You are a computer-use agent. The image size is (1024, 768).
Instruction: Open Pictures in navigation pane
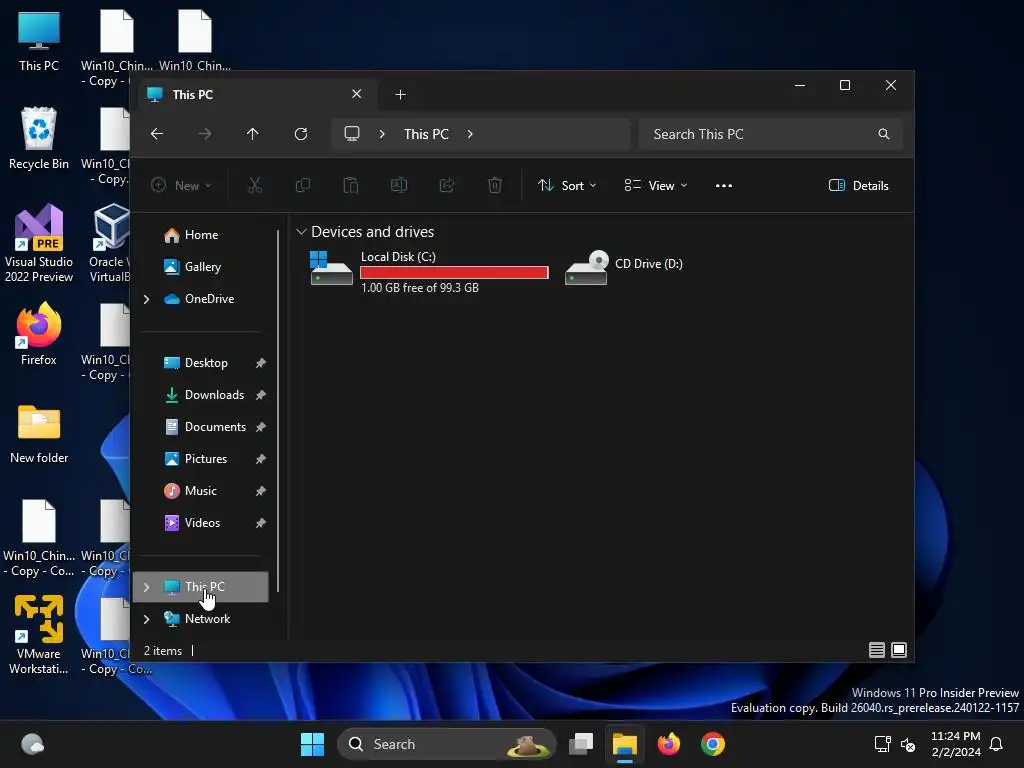(x=206, y=459)
